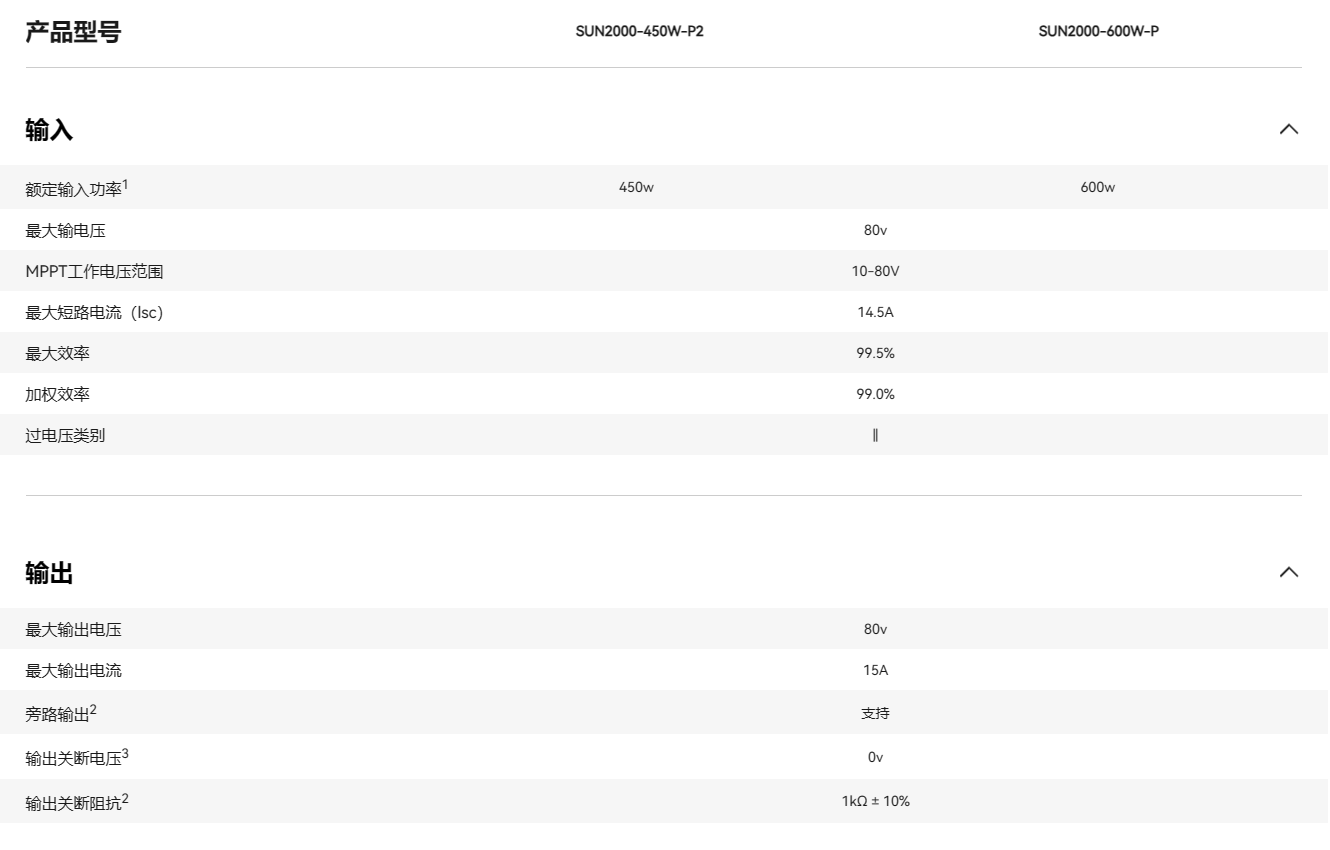This screenshot has height=850, width=1330.
Task: Open footnote 1 beside 额定输入功率
Action: (126, 184)
